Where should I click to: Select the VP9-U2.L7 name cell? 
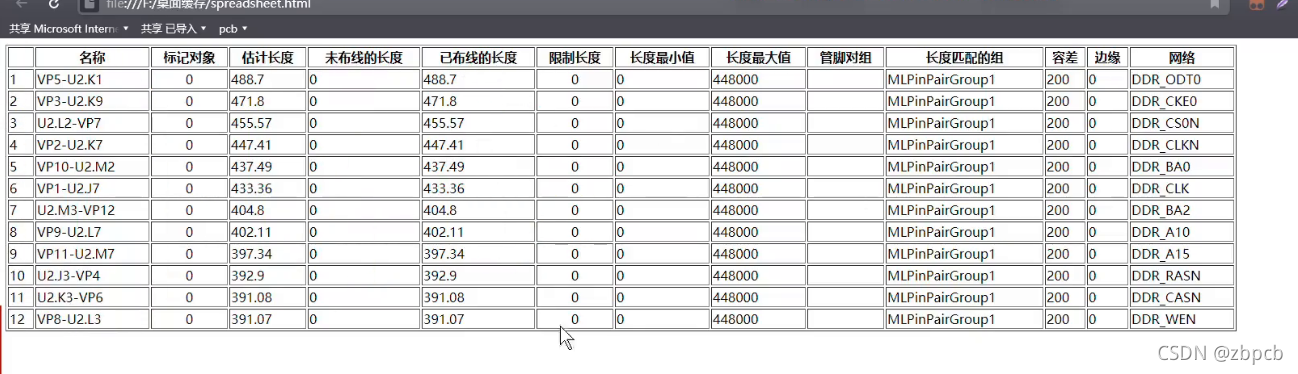(x=92, y=232)
